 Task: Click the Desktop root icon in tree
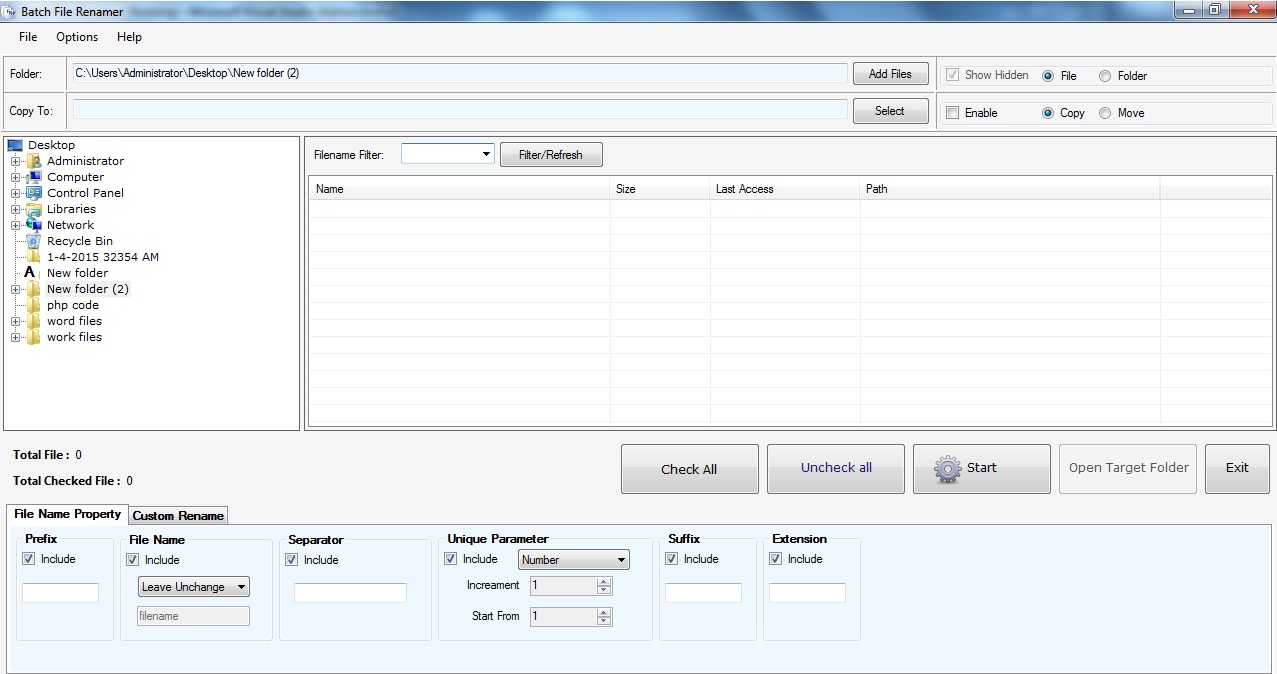[x=15, y=145]
